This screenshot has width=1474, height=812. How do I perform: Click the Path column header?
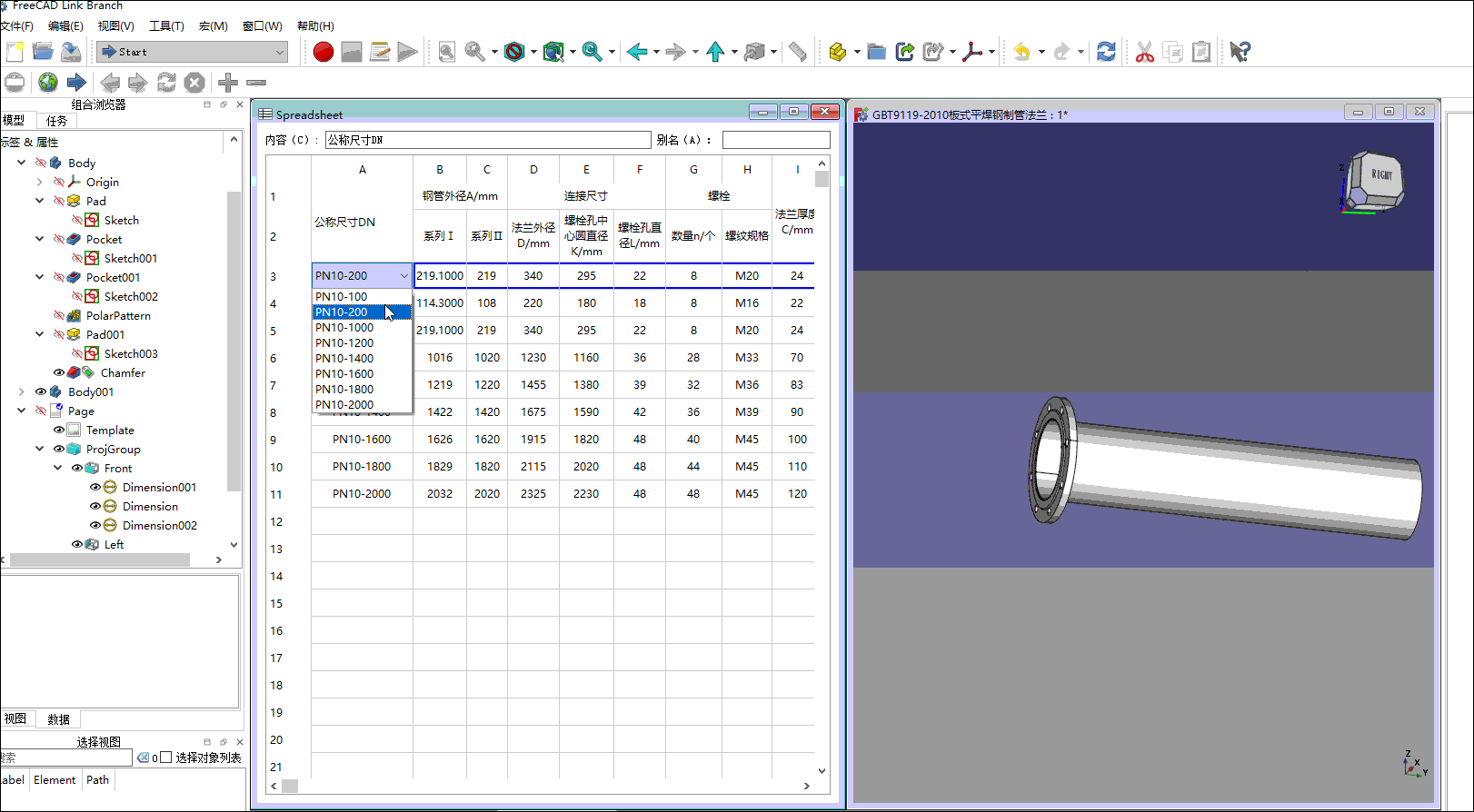coord(97,779)
